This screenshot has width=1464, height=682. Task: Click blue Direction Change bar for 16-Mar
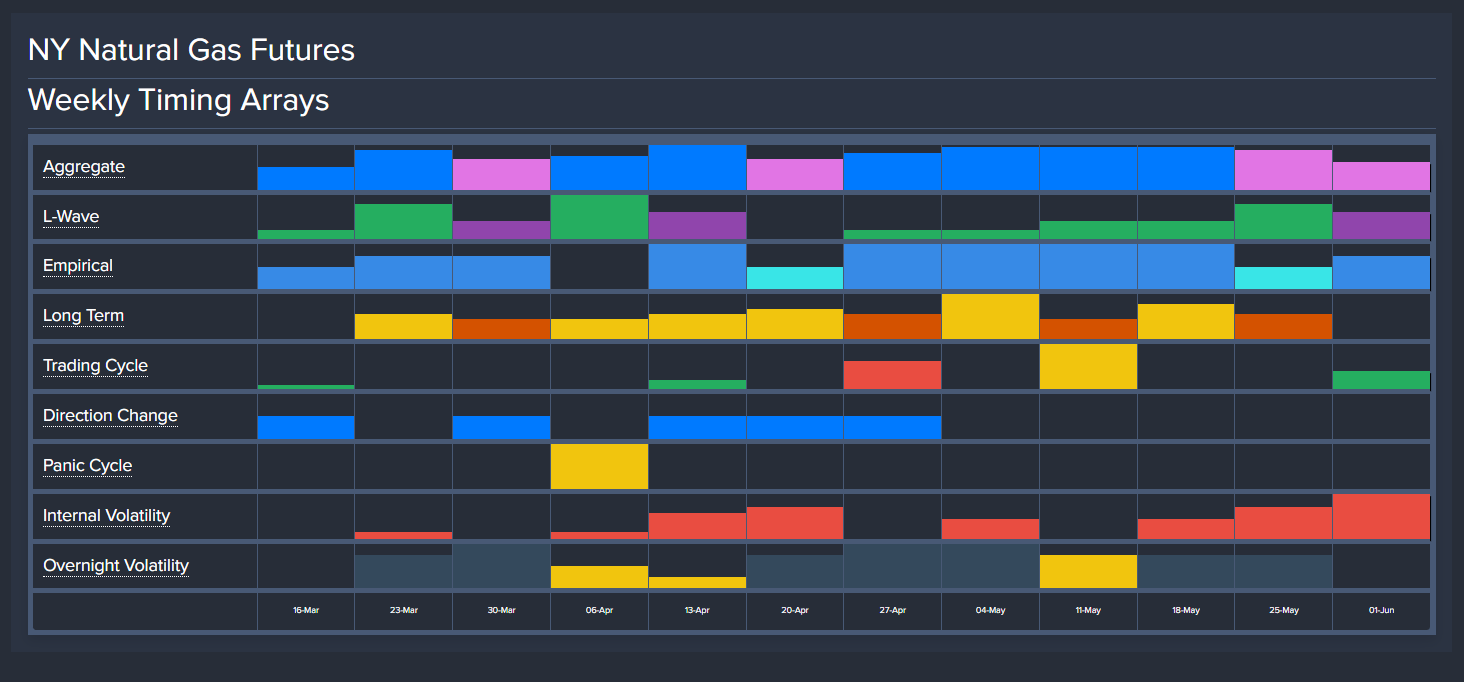pyautogui.click(x=306, y=427)
